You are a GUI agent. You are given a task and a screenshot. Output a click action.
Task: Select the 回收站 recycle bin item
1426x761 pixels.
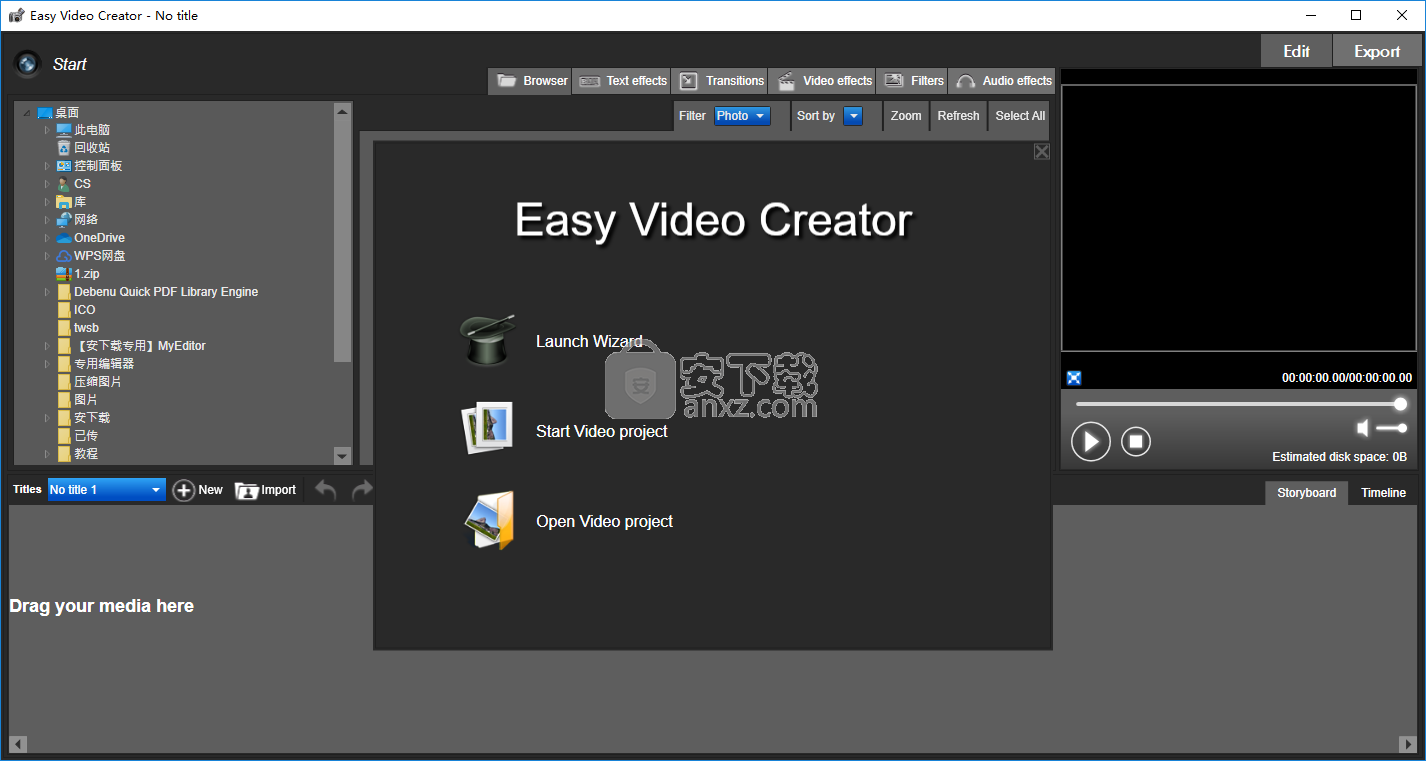(83, 148)
